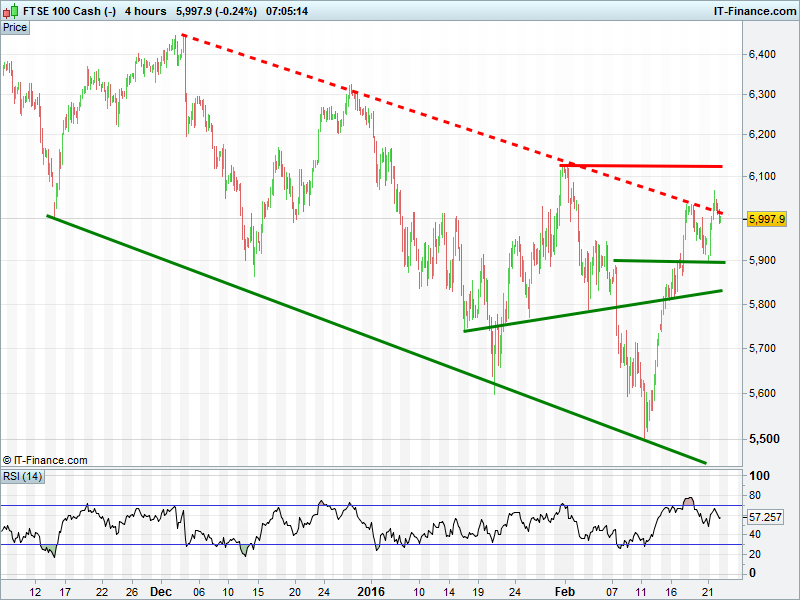Select the RSI (14) indicator label

pyautogui.click(x=24, y=475)
